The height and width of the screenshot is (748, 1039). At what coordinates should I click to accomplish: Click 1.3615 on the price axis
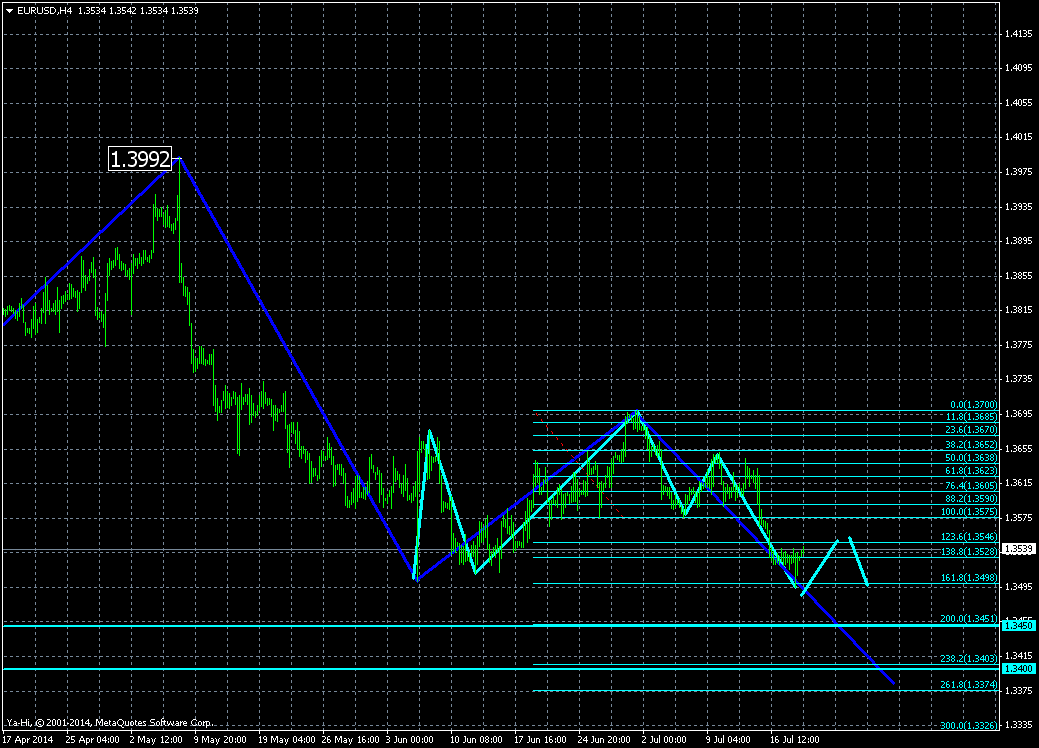click(x=1019, y=483)
